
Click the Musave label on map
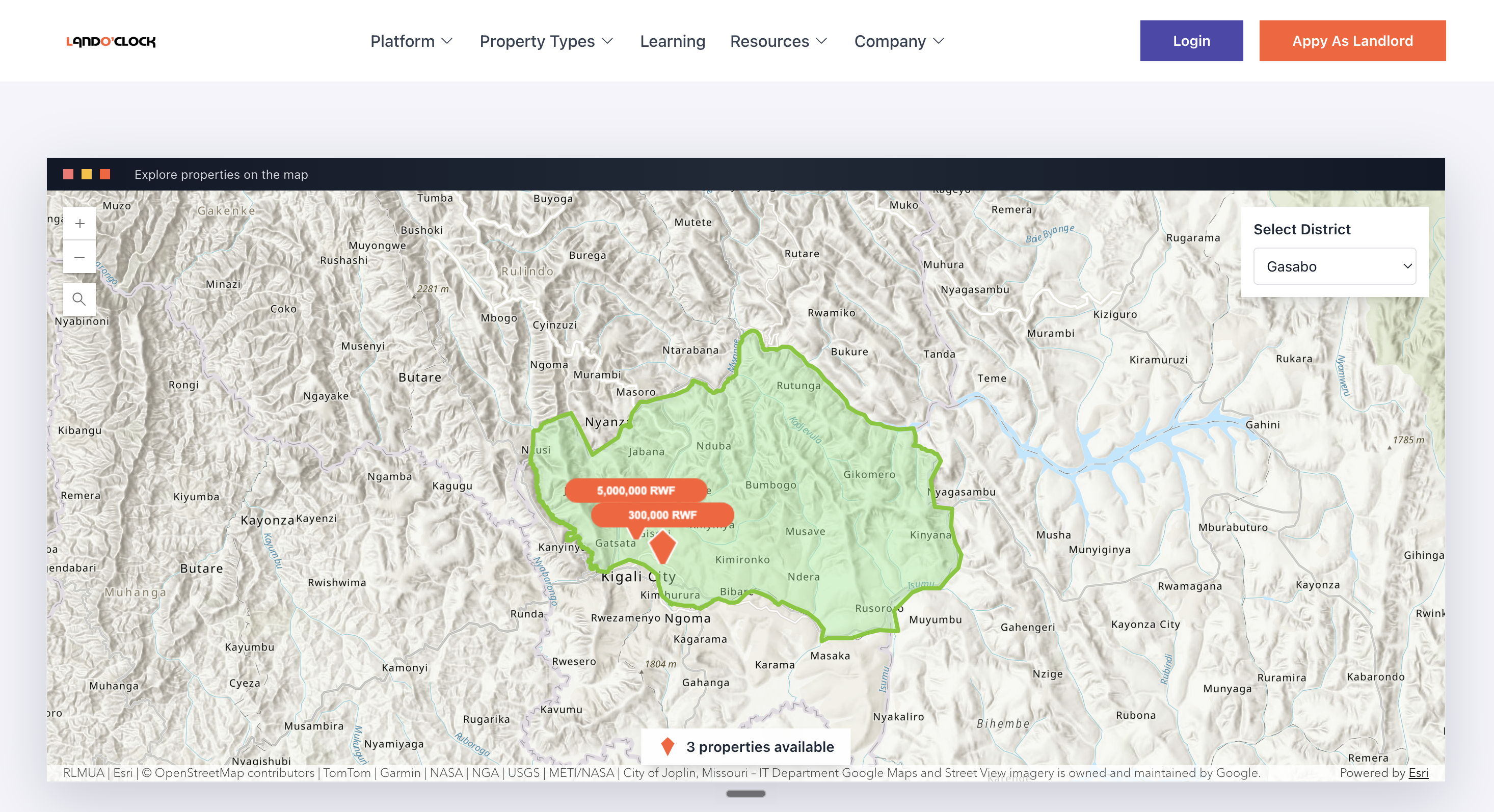[x=805, y=531]
